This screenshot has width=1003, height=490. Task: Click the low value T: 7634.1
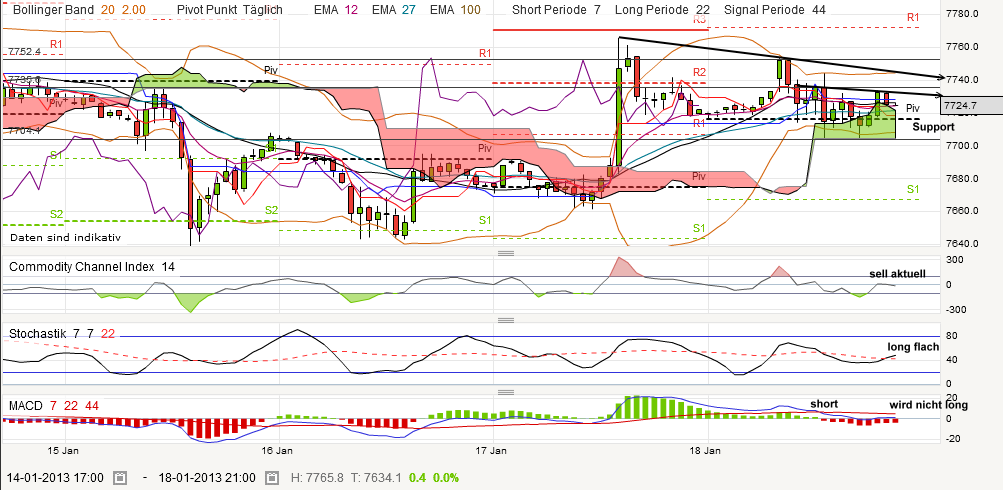coord(377,478)
